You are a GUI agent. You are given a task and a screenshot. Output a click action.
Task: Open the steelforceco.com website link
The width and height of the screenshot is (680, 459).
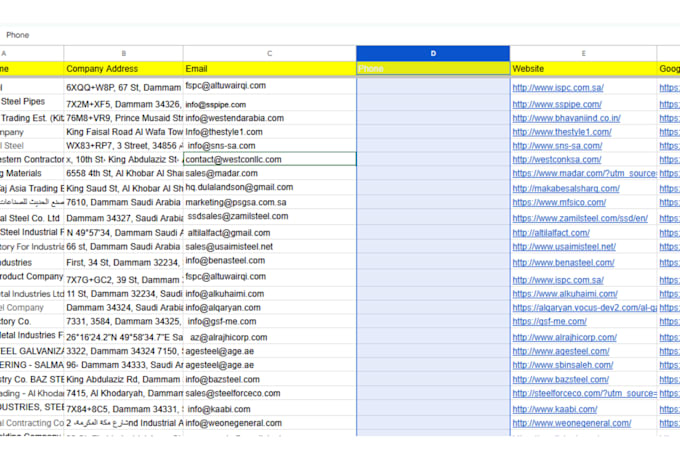click(584, 393)
